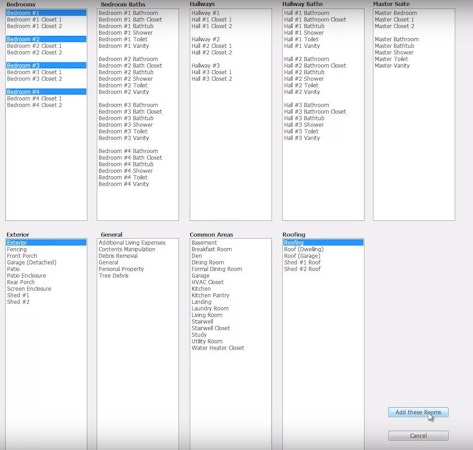Image resolution: width=473 pixels, height=450 pixels.
Task: Select Hall #3 Vanity in Hallway Baths
Action: click(x=302, y=138)
